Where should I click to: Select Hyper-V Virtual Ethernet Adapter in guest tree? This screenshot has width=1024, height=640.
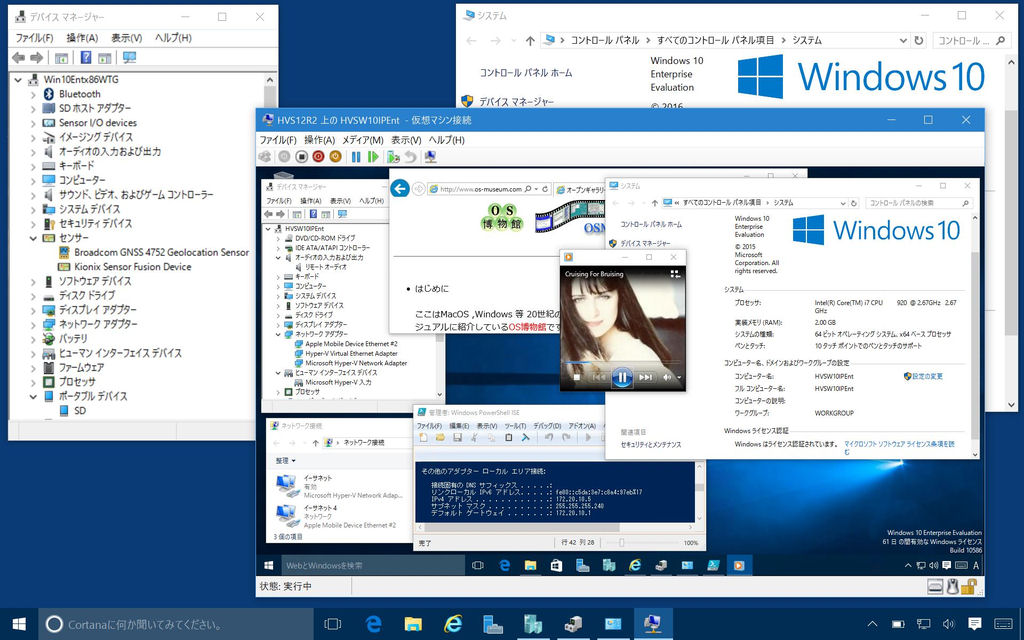pos(351,353)
